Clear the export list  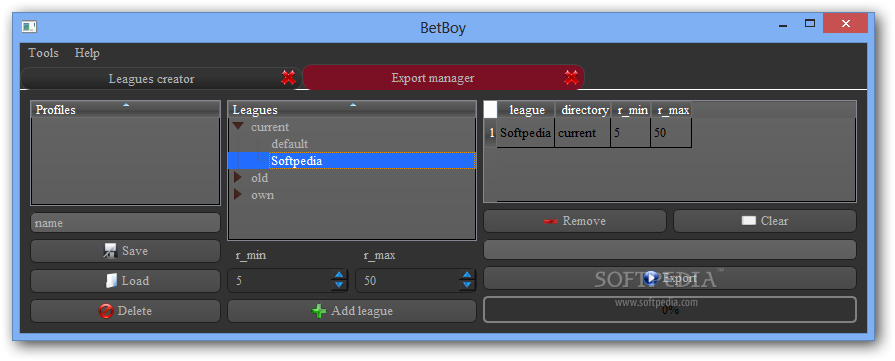click(x=765, y=221)
